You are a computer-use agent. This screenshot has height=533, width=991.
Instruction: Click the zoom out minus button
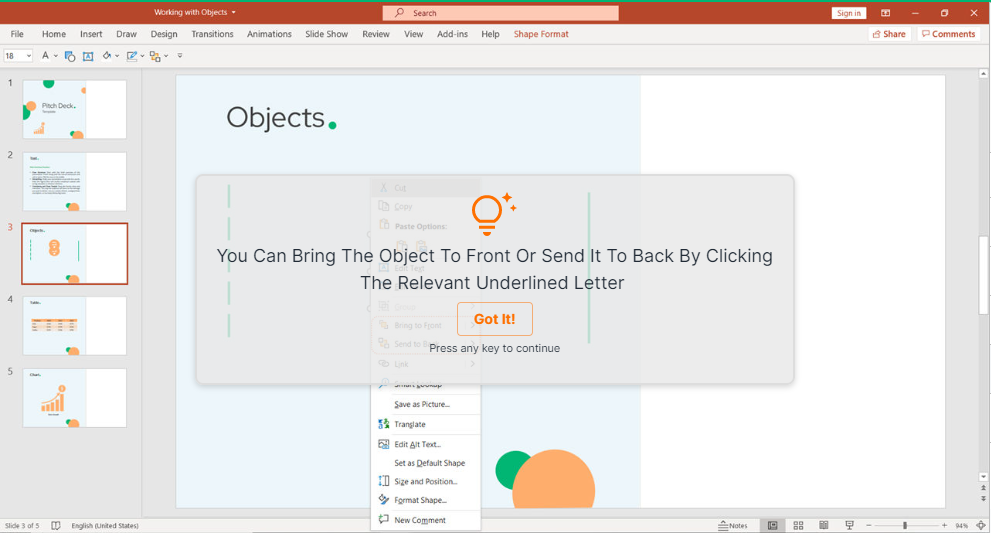(868, 525)
